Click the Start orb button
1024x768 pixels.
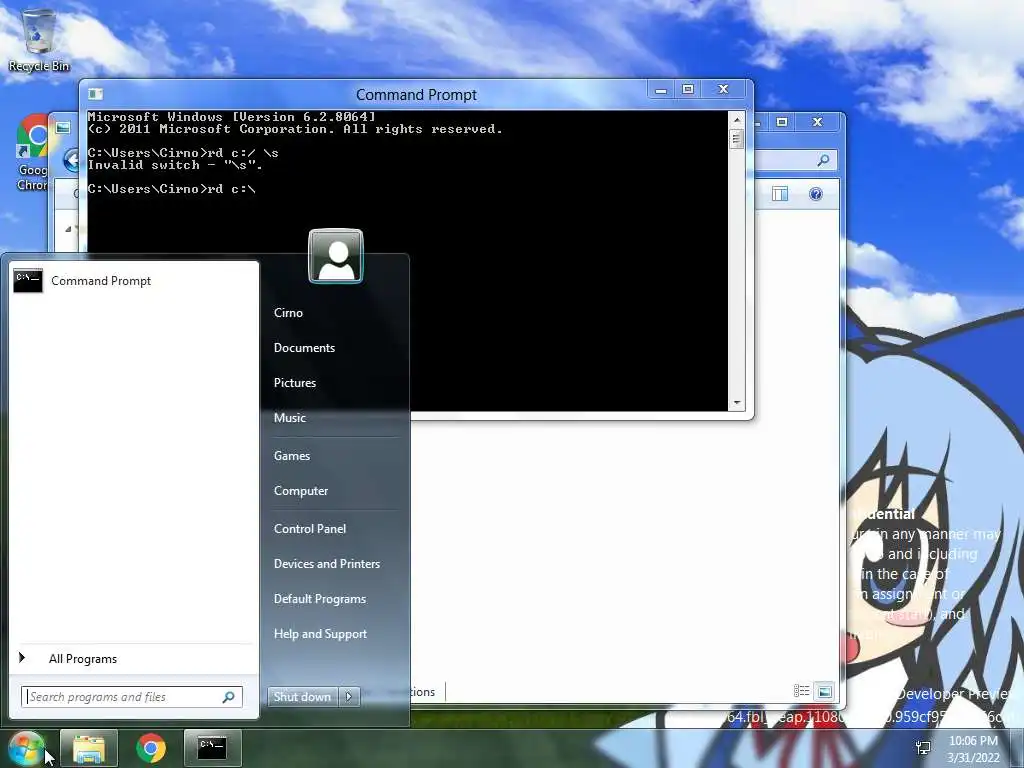pyautogui.click(x=26, y=748)
